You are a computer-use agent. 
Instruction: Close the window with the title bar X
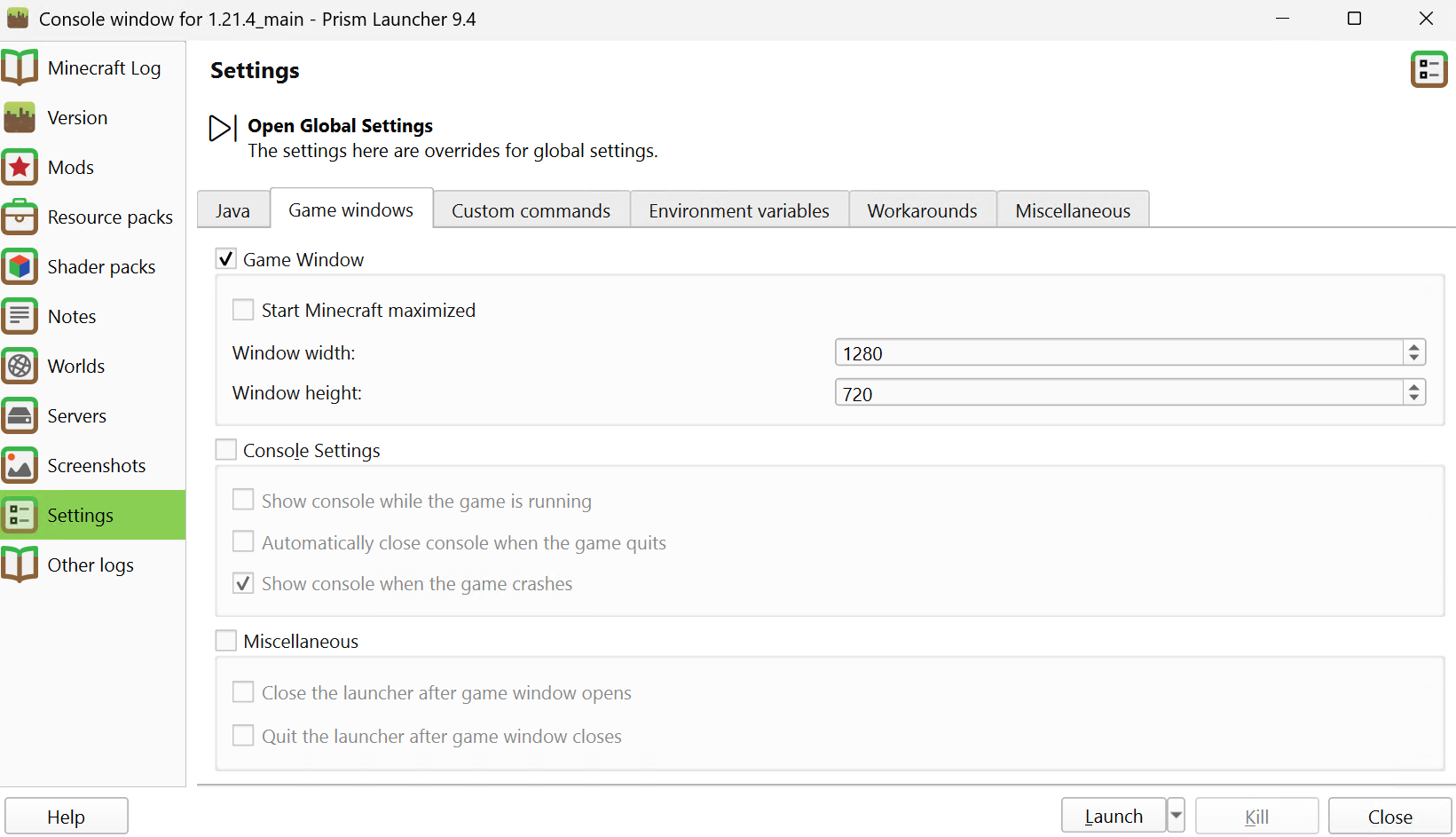tap(1426, 19)
